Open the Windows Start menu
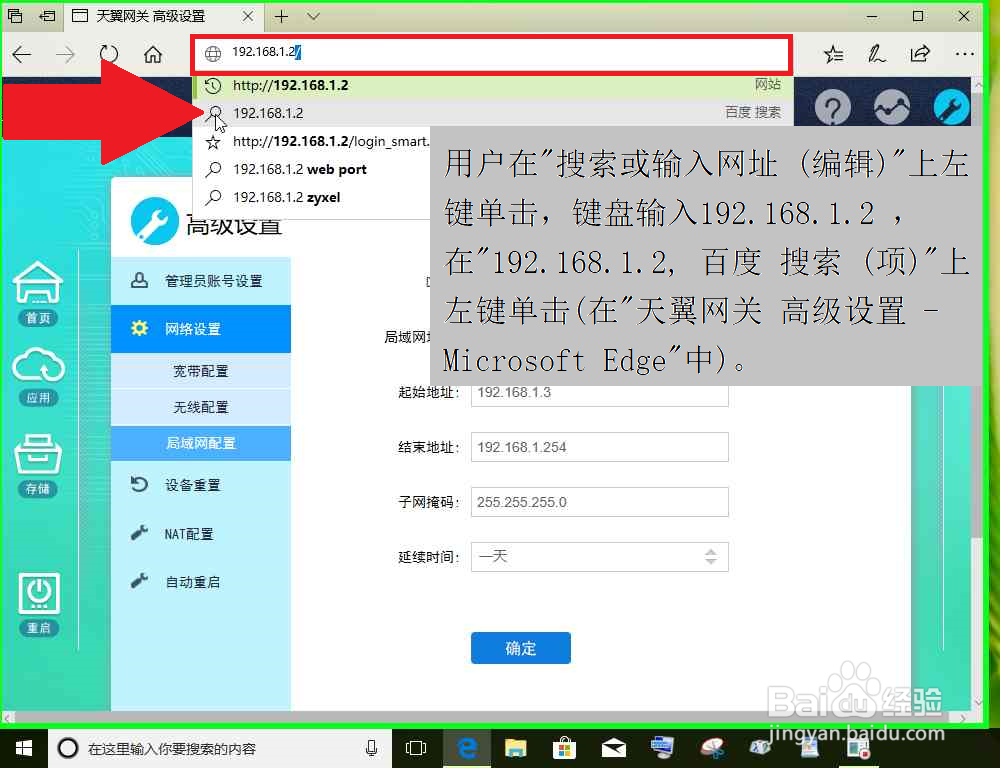 point(24,748)
